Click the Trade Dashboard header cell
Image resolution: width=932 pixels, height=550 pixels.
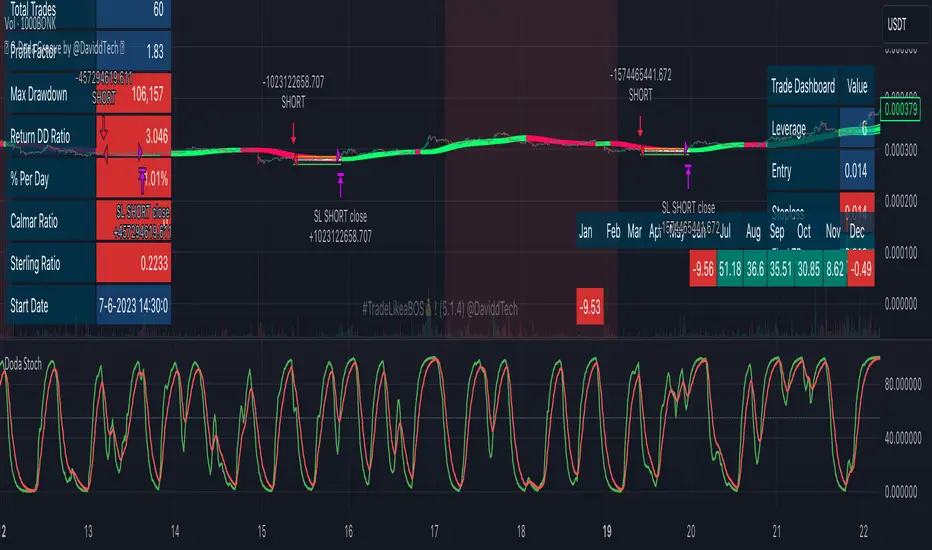(x=803, y=86)
